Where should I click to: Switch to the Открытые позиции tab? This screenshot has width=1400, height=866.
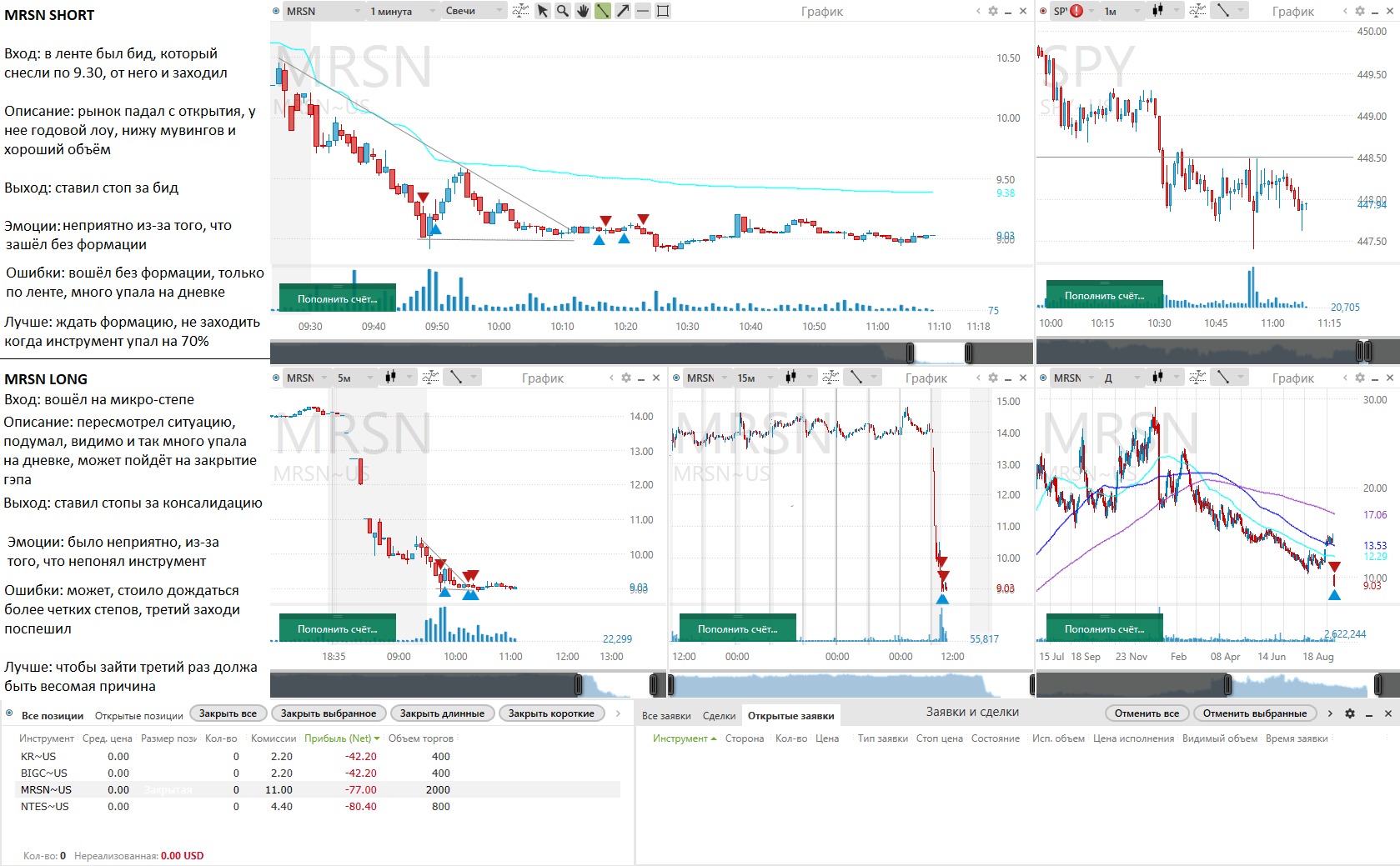[x=138, y=715]
